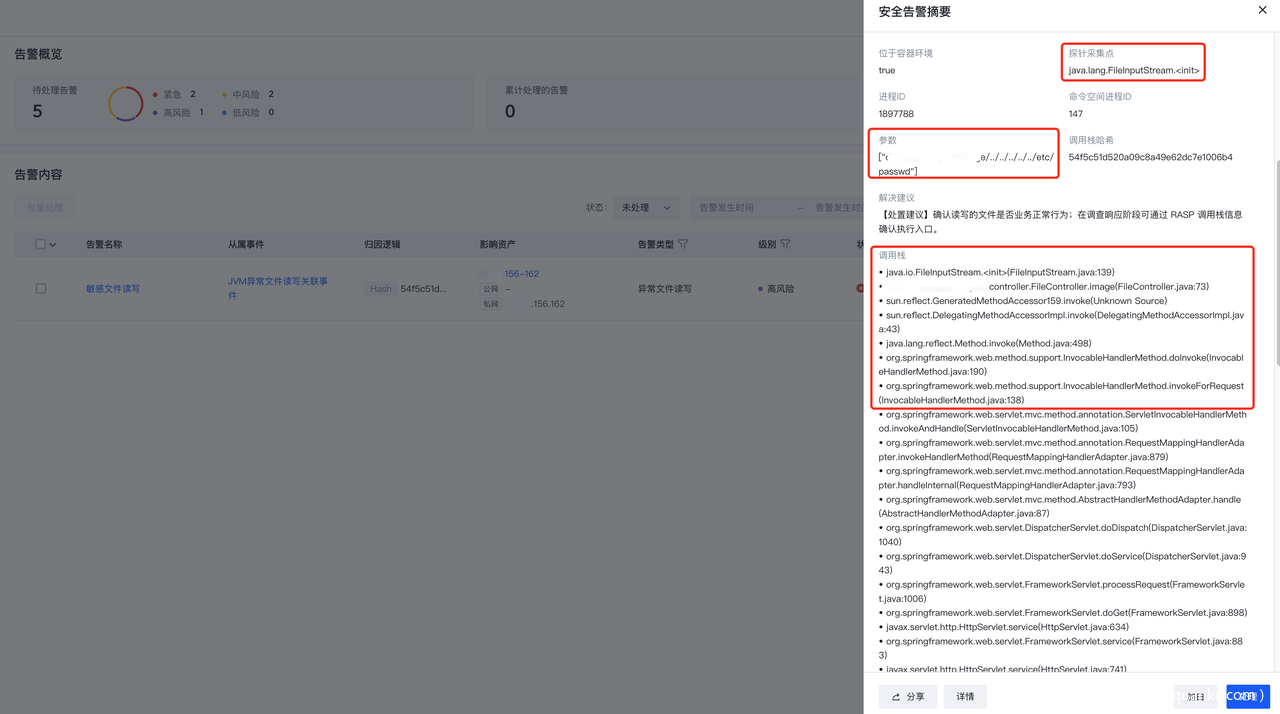The image size is (1280, 714).
Task: Click the 从属事件 column header
Action: [x=246, y=244]
